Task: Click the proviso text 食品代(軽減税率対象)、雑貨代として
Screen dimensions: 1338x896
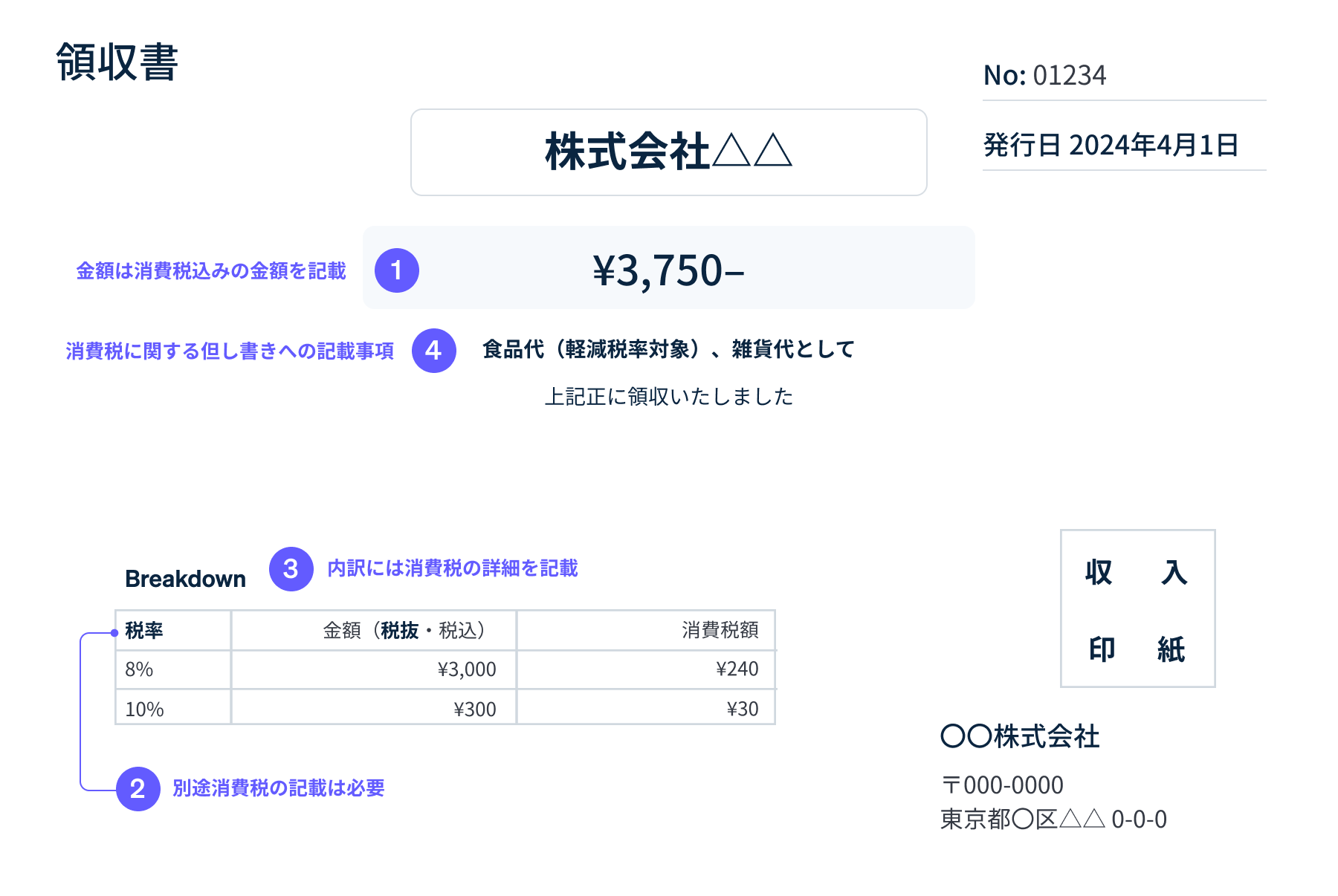Action: 668,349
